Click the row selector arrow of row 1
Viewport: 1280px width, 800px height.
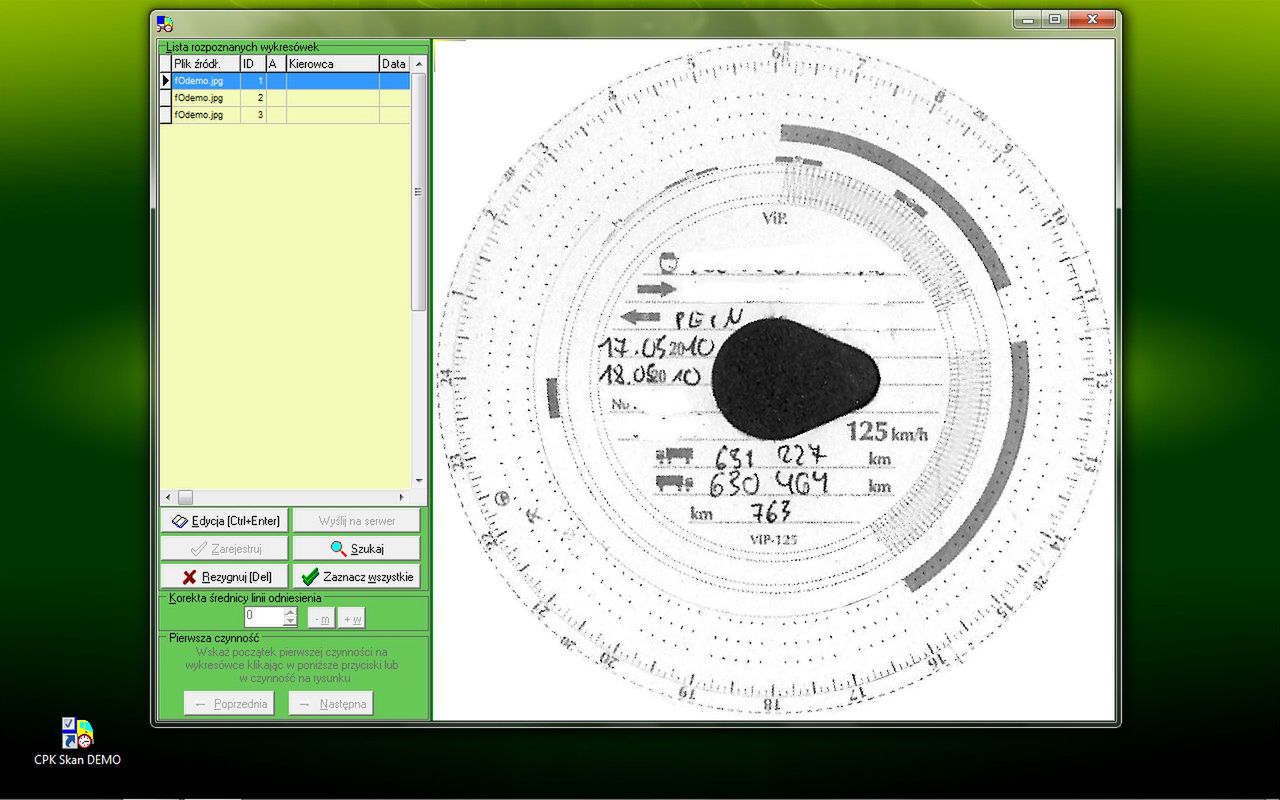click(166, 81)
